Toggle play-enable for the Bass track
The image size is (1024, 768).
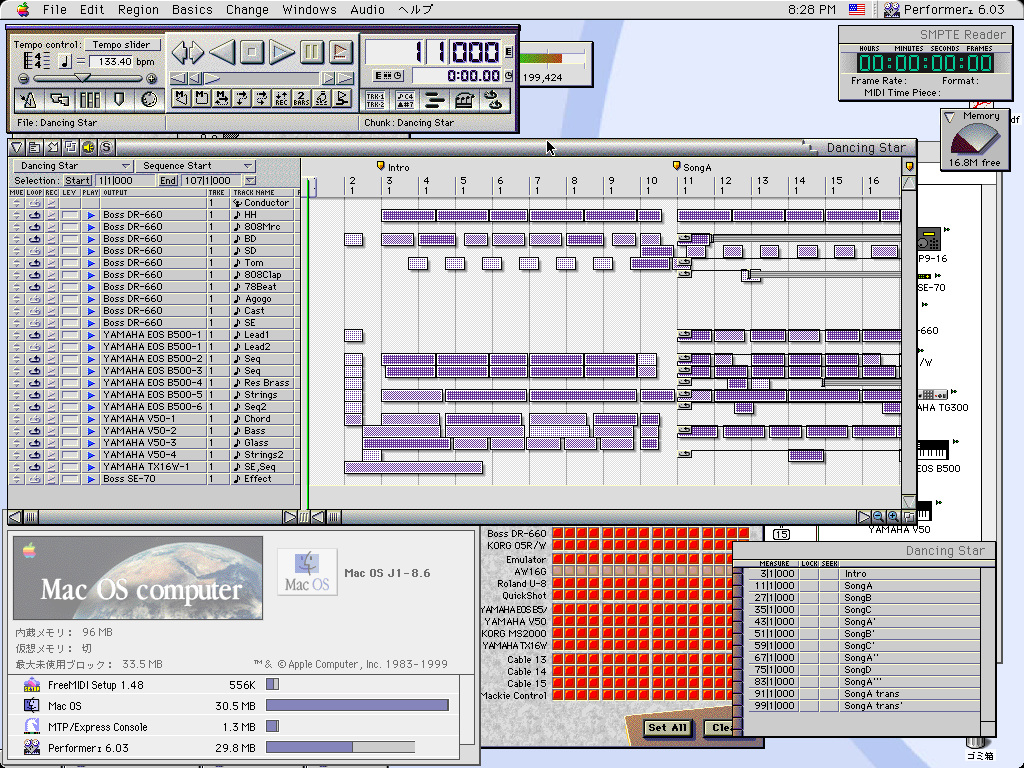91,431
